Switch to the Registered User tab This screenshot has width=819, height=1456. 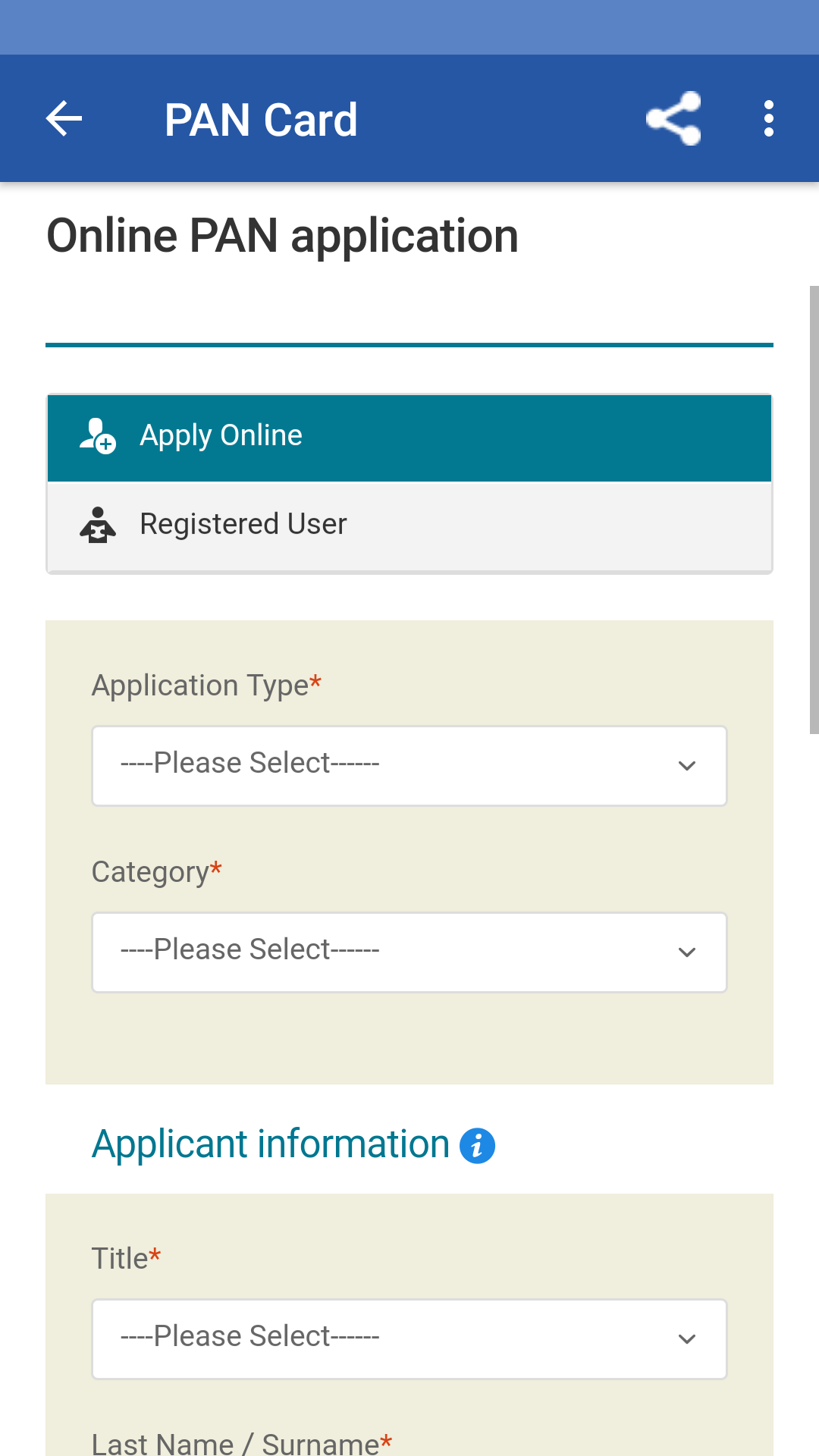click(x=409, y=526)
